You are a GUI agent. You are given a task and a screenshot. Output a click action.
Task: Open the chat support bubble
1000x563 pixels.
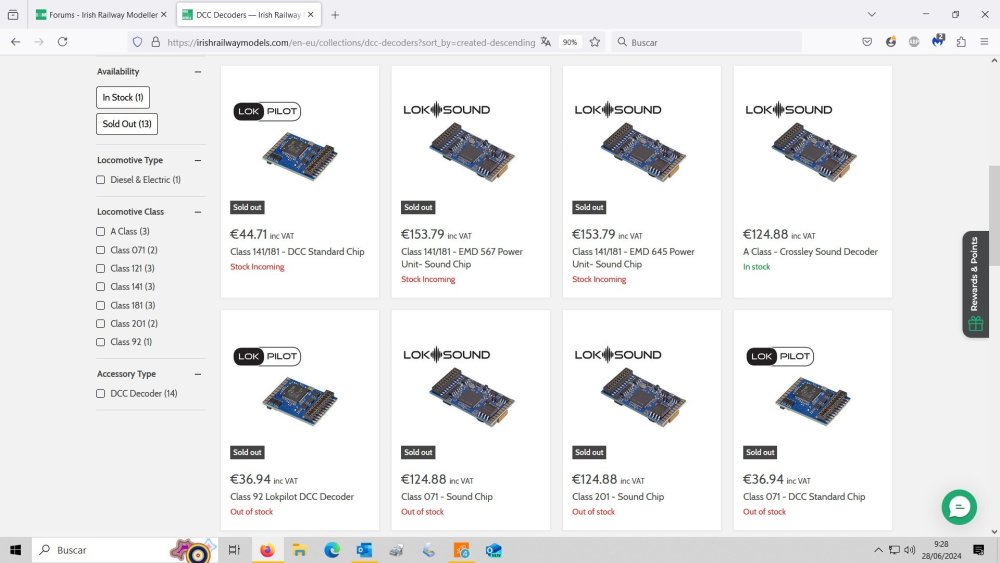click(x=958, y=507)
